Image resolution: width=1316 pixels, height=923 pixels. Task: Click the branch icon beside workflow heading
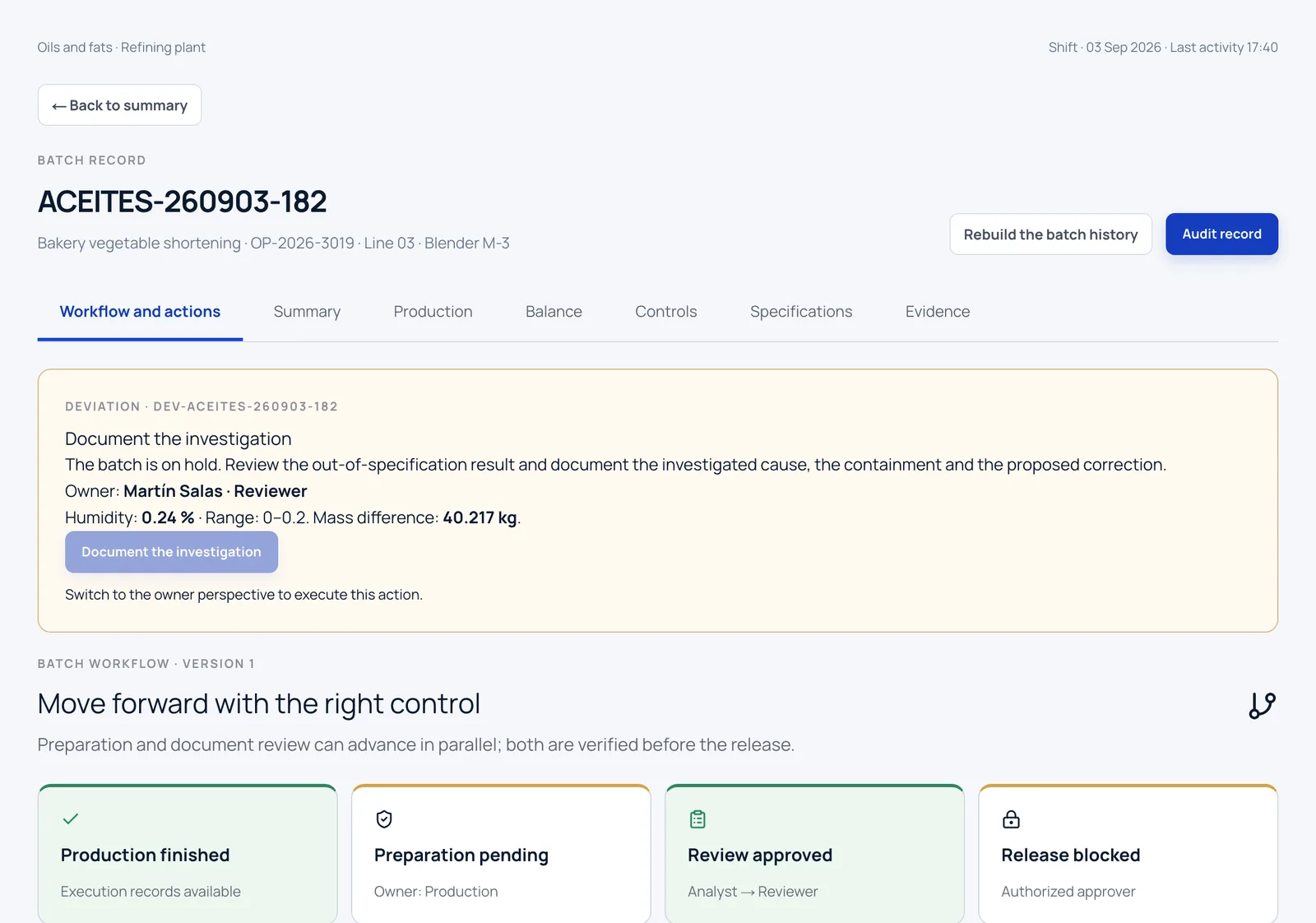coord(1262,705)
